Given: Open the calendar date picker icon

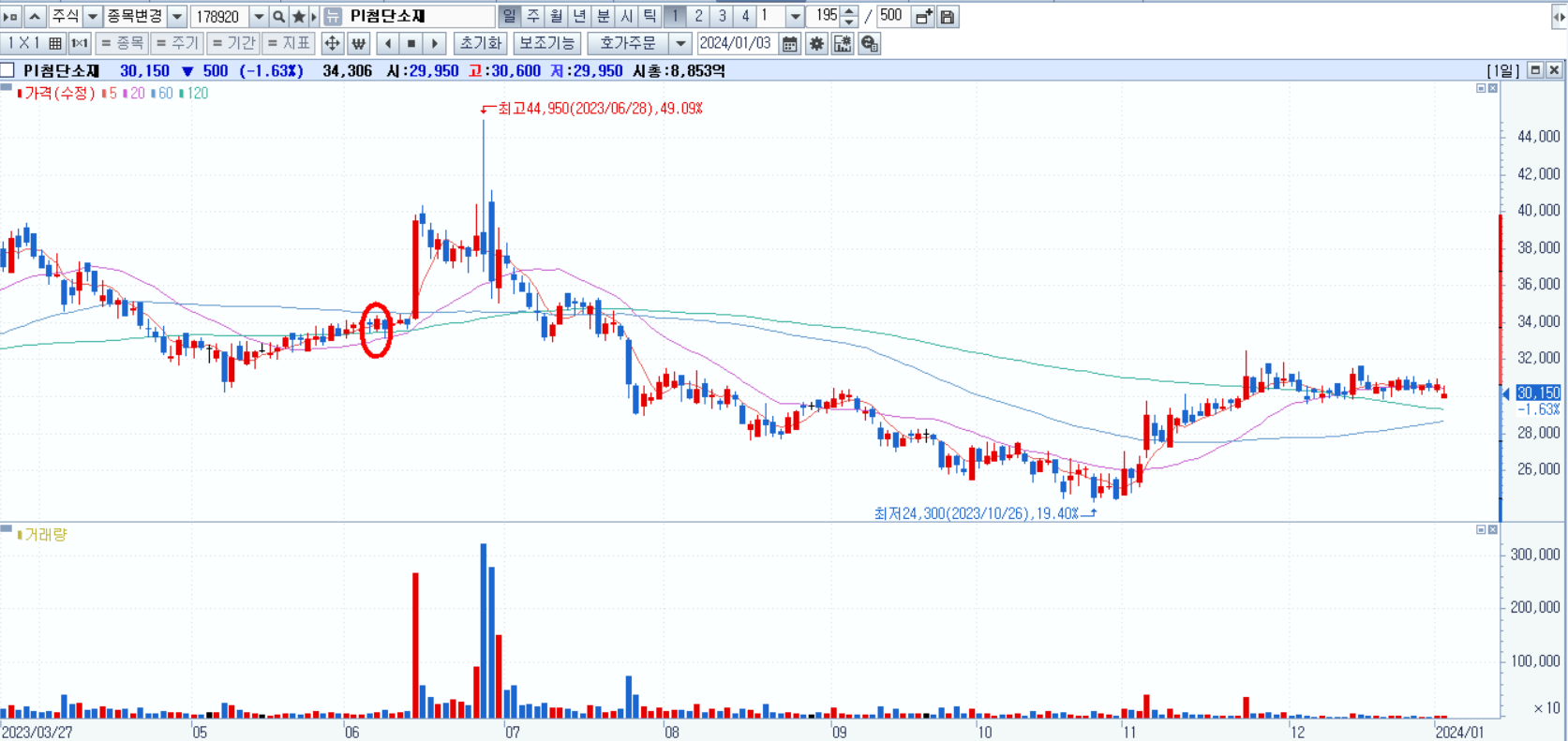Looking at the screenshot, I should [790, 43].
